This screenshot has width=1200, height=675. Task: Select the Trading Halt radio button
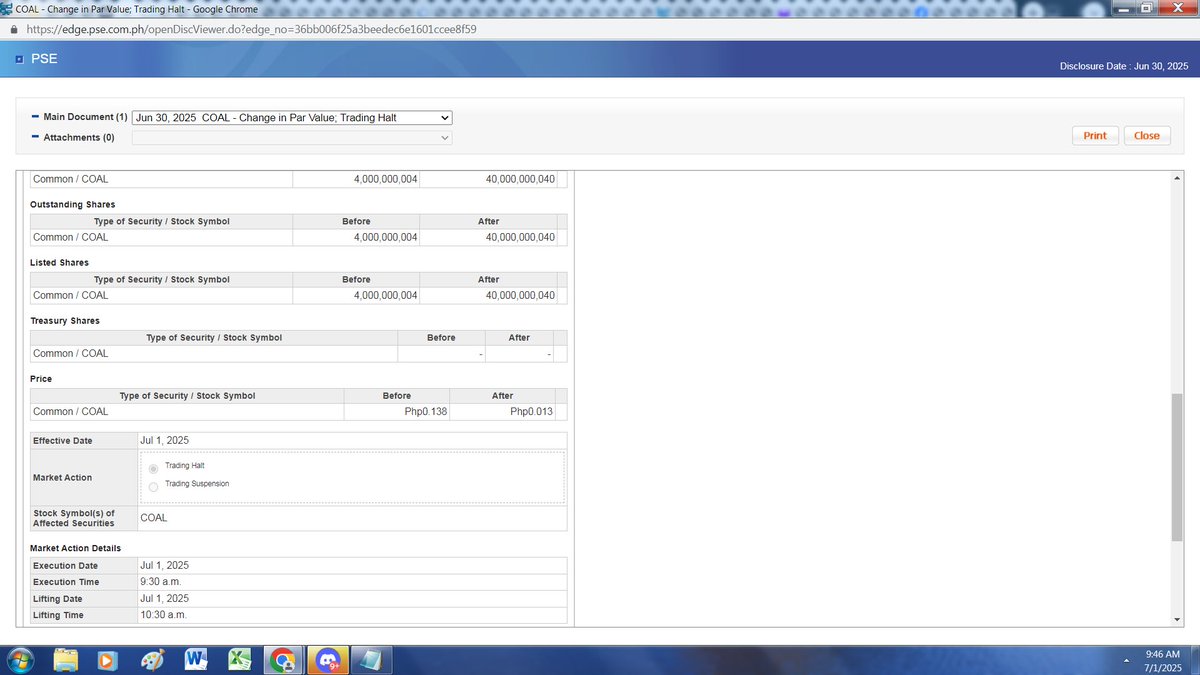point(153,468)
